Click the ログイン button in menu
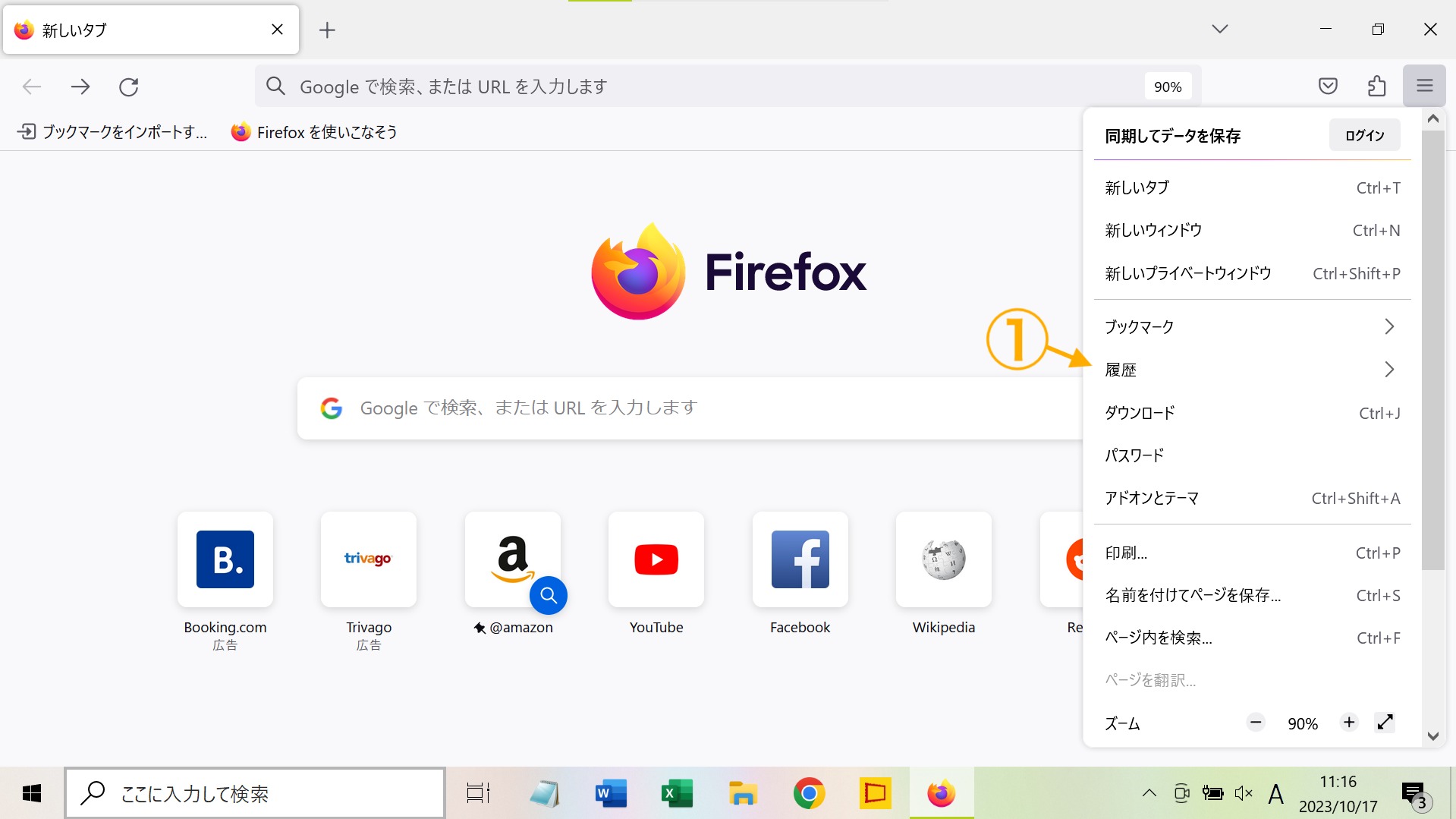 (x=1364, y=135)
